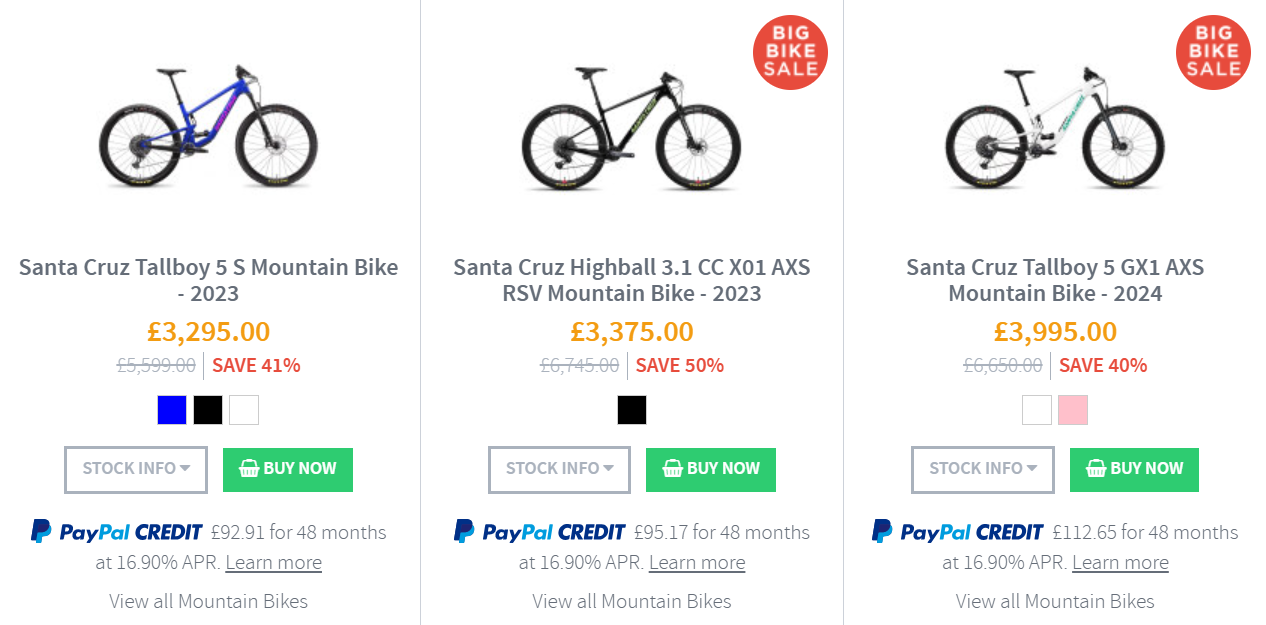The height and width of the screenshot is (625, 1266).
Task: Buy the Santa Cruz Highball 3.1 CC now
Action: [x=711, y=469]
